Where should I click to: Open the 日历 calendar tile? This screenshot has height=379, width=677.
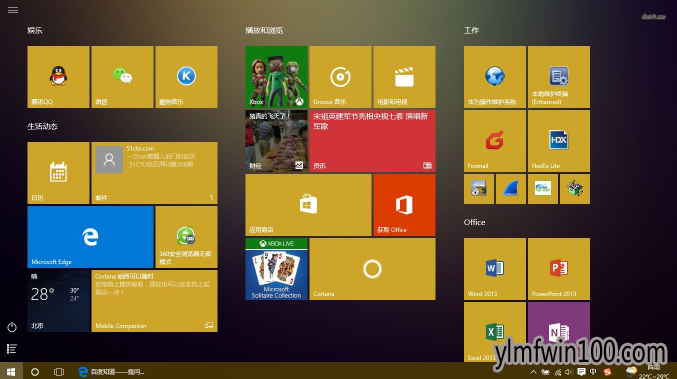[x=58, y=173]
